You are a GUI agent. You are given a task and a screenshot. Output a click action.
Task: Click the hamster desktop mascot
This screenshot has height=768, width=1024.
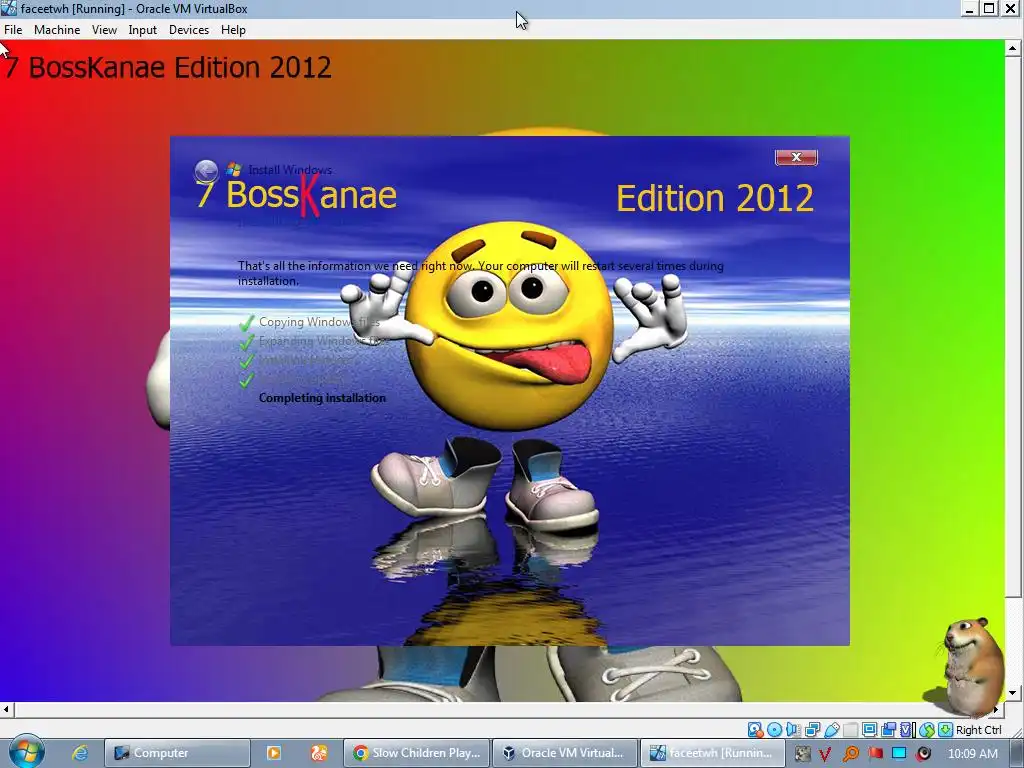pos(972,666)
